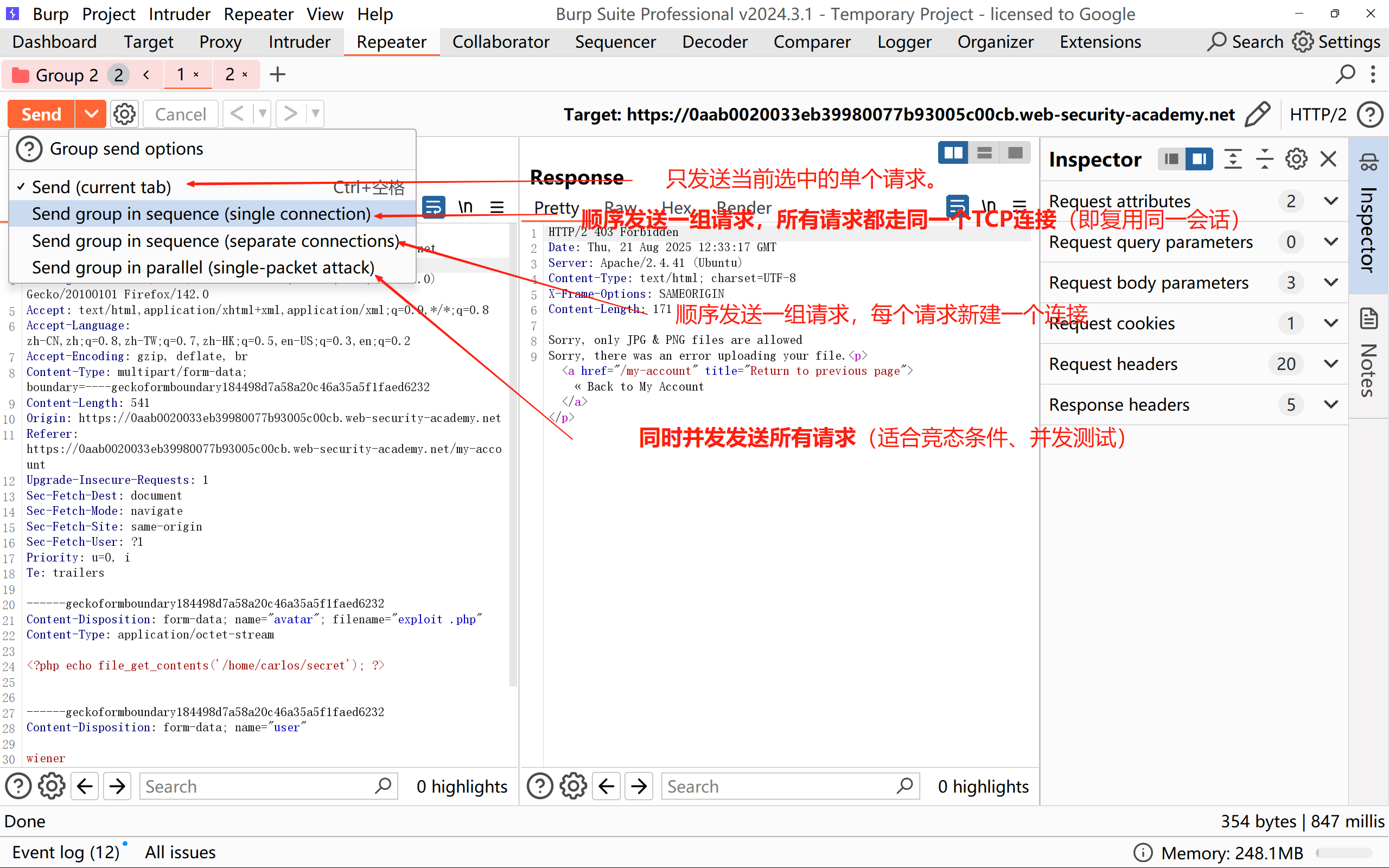This screenshot has height=868, width=1389.
Task: Click the Repeater tab search magnifier icon
Action: [x=1345, y=75]
